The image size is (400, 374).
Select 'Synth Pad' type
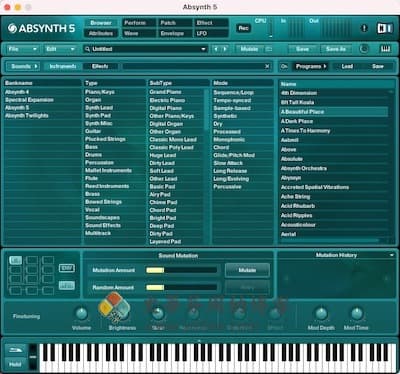click(98, 116)
